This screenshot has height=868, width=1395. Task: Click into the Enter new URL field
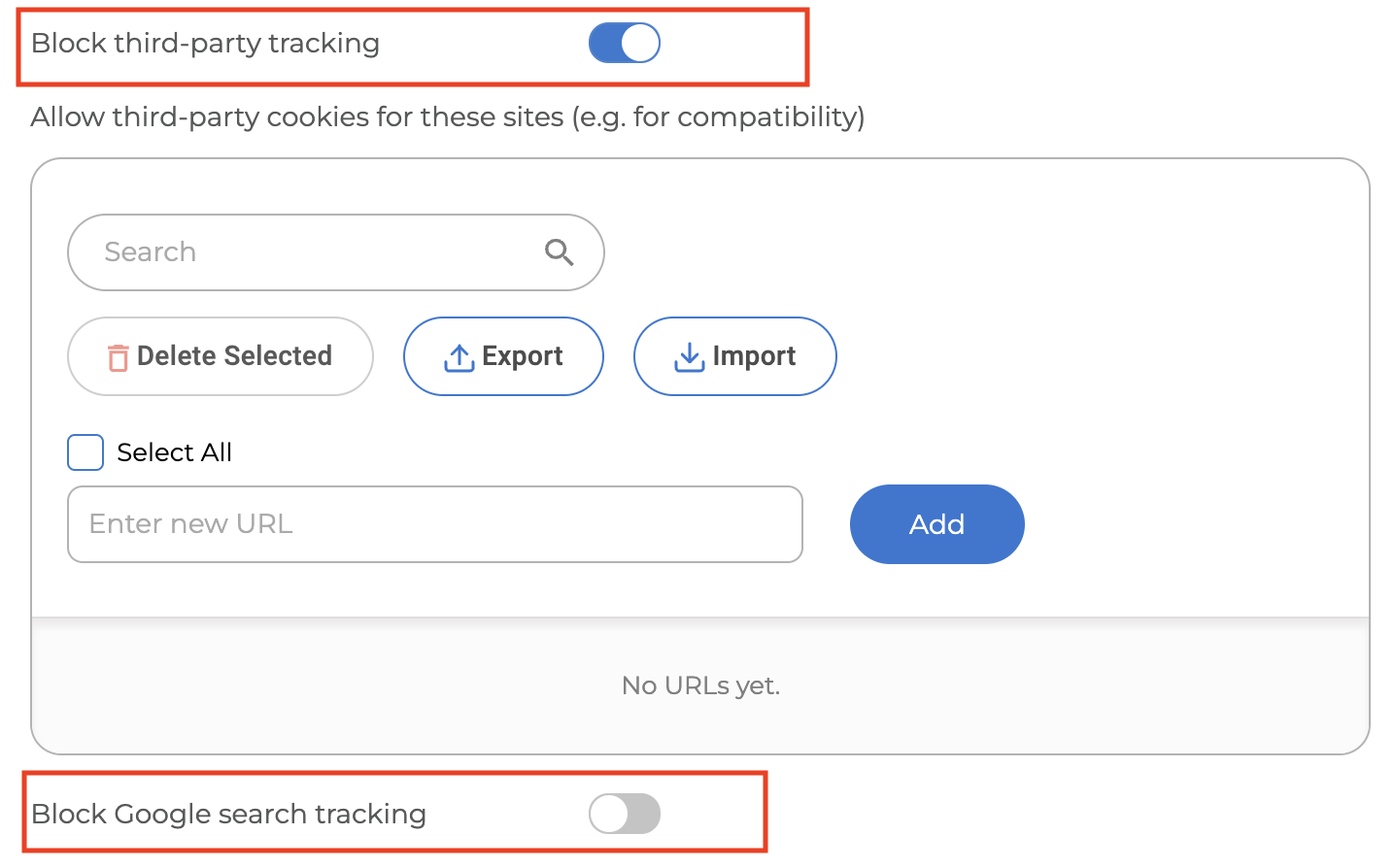(x=435, y=524)
